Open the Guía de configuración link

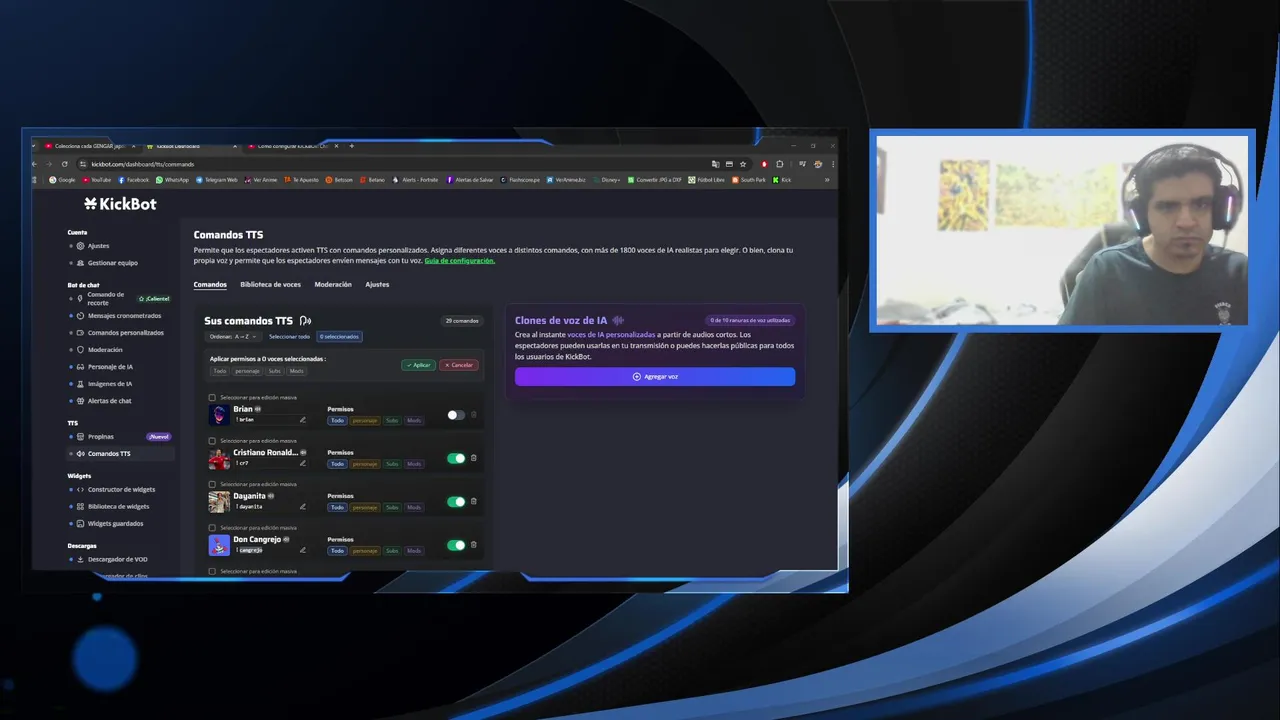click(x=459, y=261)
